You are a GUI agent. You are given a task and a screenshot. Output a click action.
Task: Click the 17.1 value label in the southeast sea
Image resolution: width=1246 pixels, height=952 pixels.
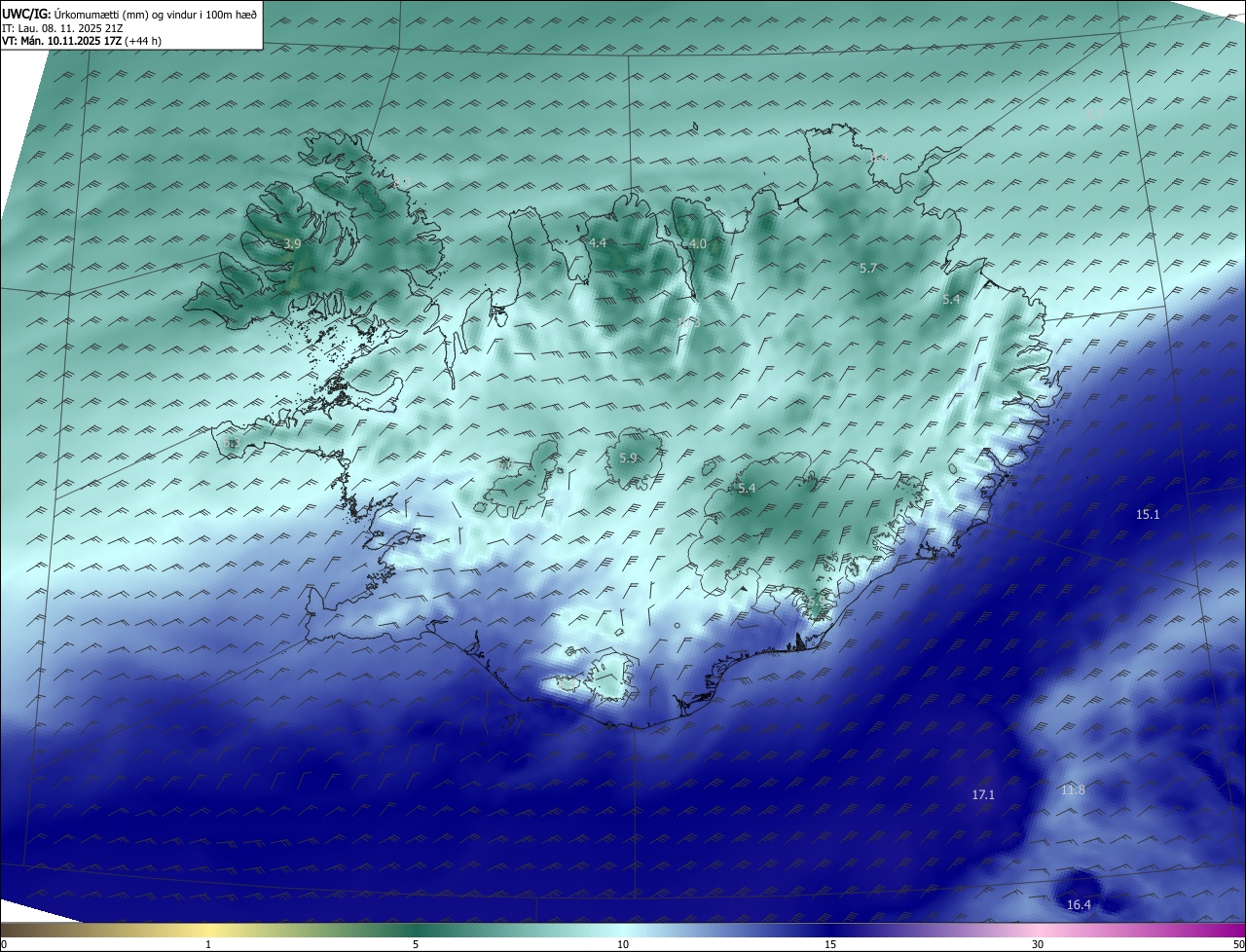(983, 795)
